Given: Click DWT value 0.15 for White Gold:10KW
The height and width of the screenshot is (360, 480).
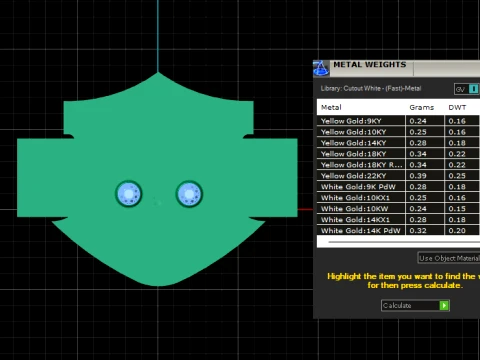Looking at the screenshot, I should pyautogui.click(x=457, y=209).
